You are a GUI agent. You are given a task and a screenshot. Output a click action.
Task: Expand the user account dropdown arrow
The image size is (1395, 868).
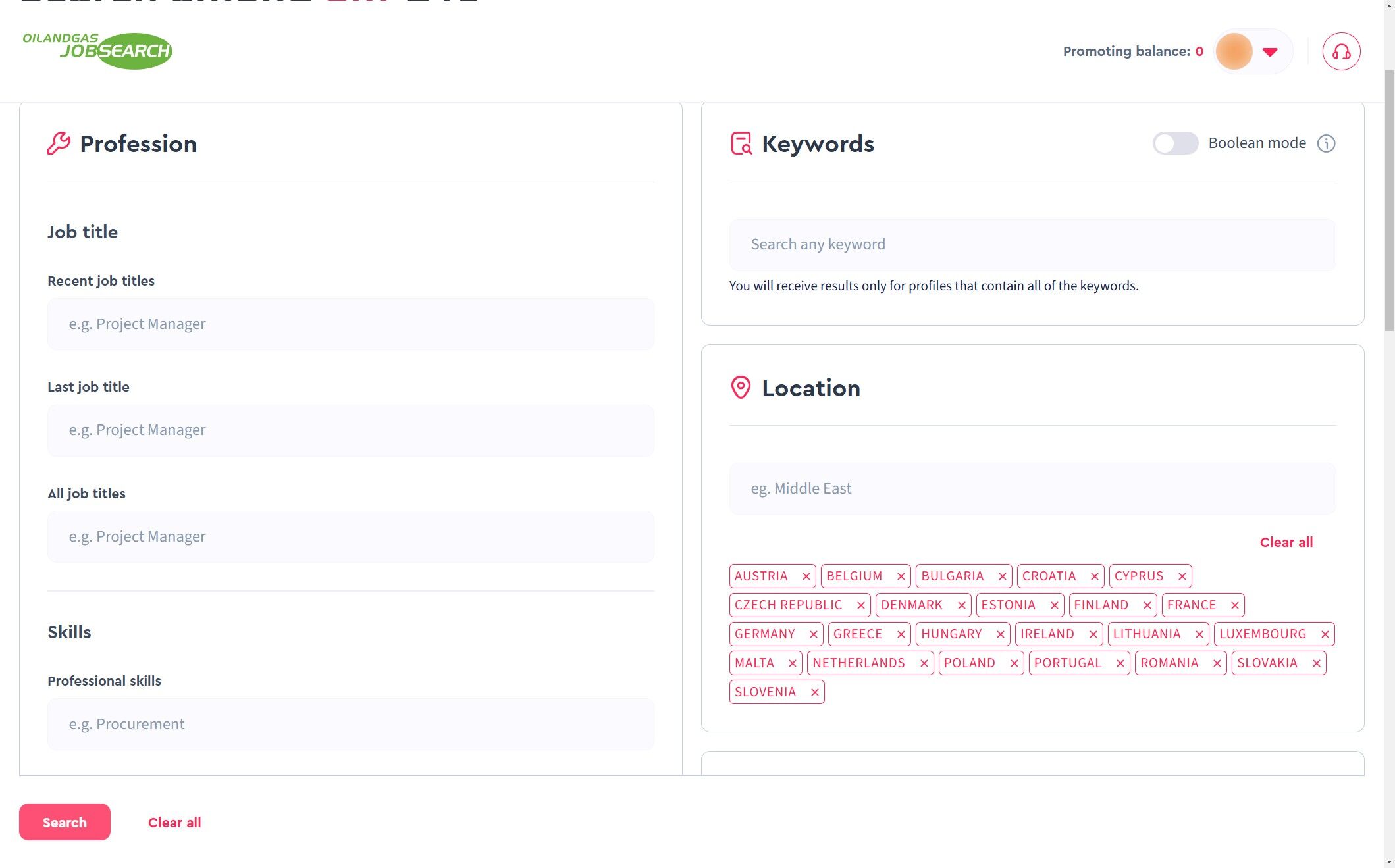click(1270, 51)
